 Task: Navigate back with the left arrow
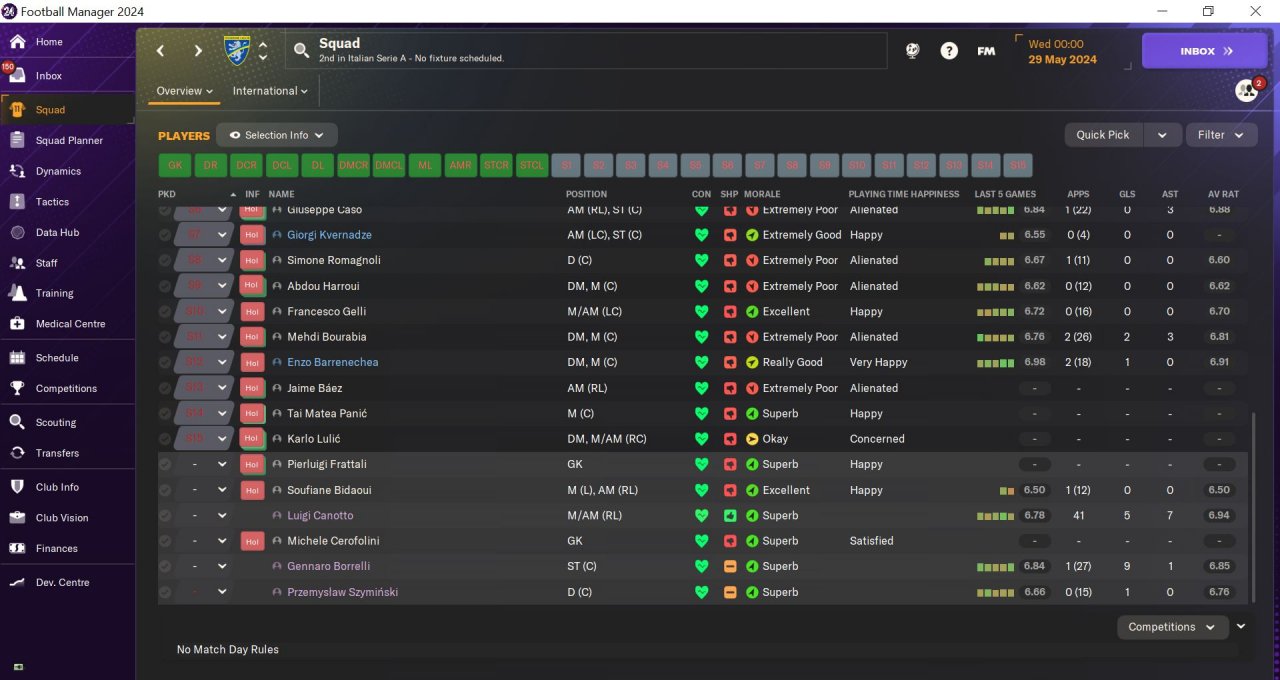pos(160,51)
